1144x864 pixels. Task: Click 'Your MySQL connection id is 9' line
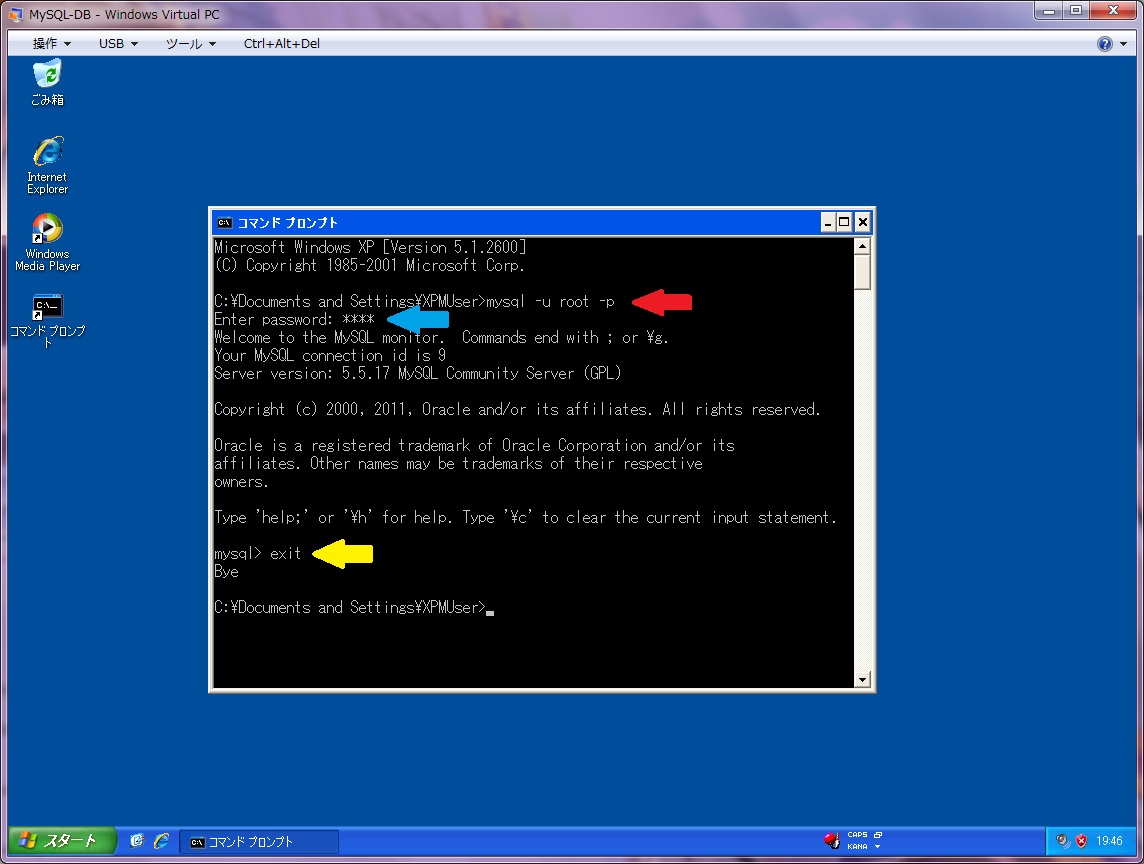(330, 355)
